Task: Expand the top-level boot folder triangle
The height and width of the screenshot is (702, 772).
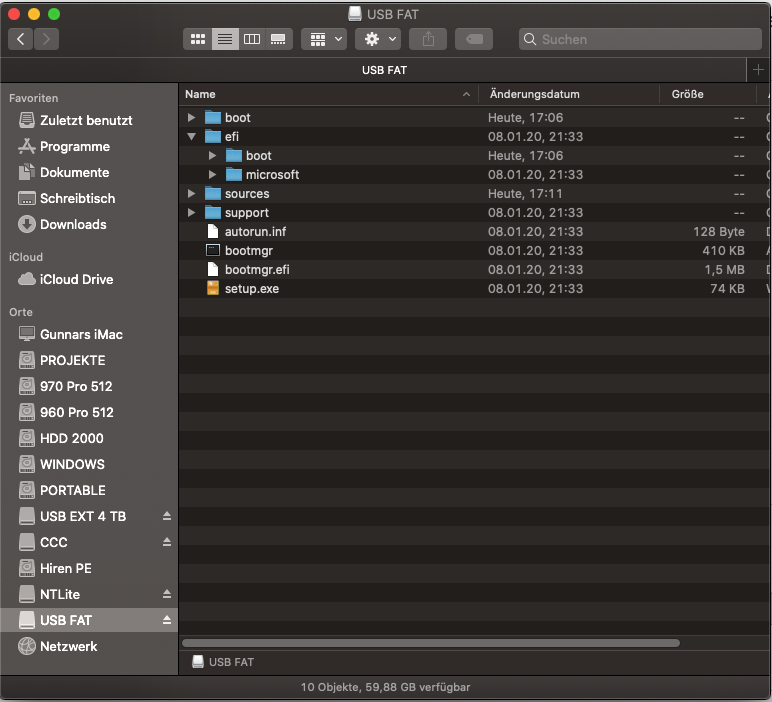Action: tap(192, 118)
